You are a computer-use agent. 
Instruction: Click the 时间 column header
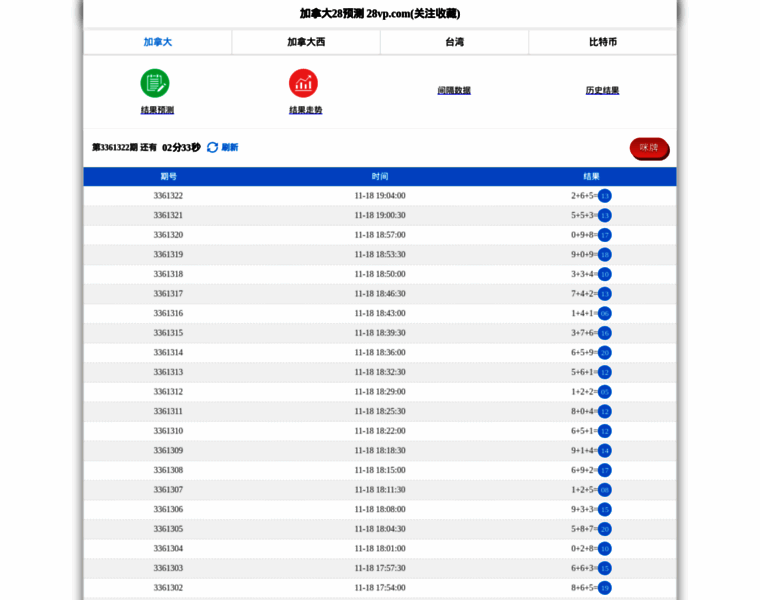click(x=380, y=176)
